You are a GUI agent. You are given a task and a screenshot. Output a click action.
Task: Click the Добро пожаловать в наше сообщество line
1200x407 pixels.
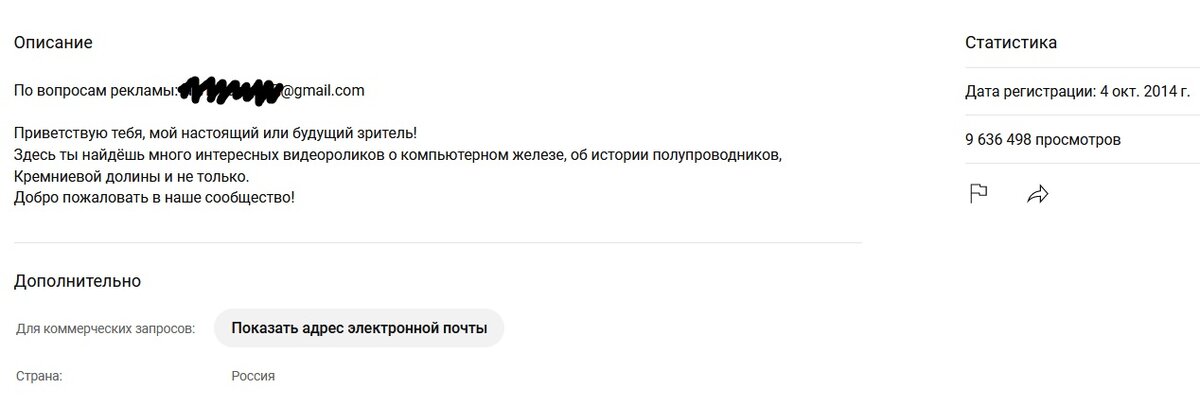point(155,197)
